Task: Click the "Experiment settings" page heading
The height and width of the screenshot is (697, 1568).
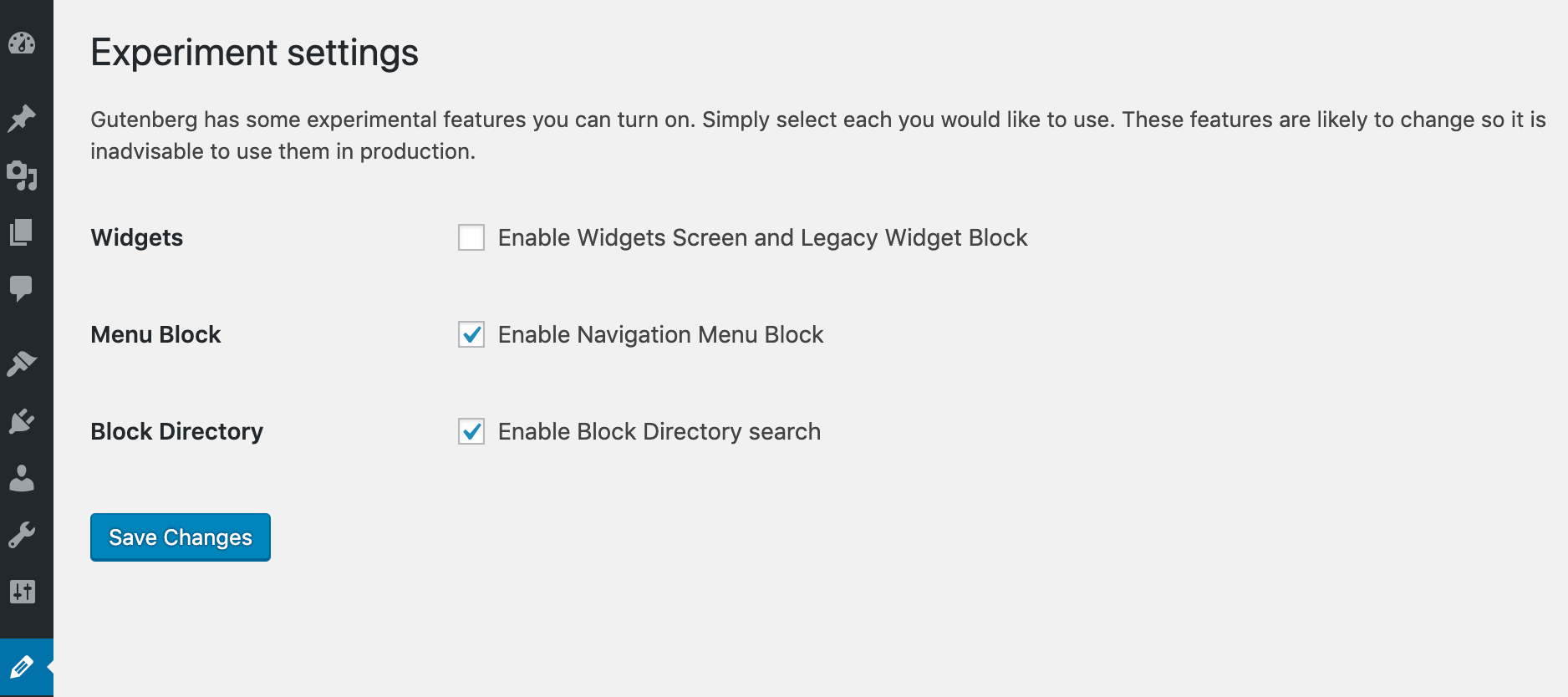Action: coord(254,53)
